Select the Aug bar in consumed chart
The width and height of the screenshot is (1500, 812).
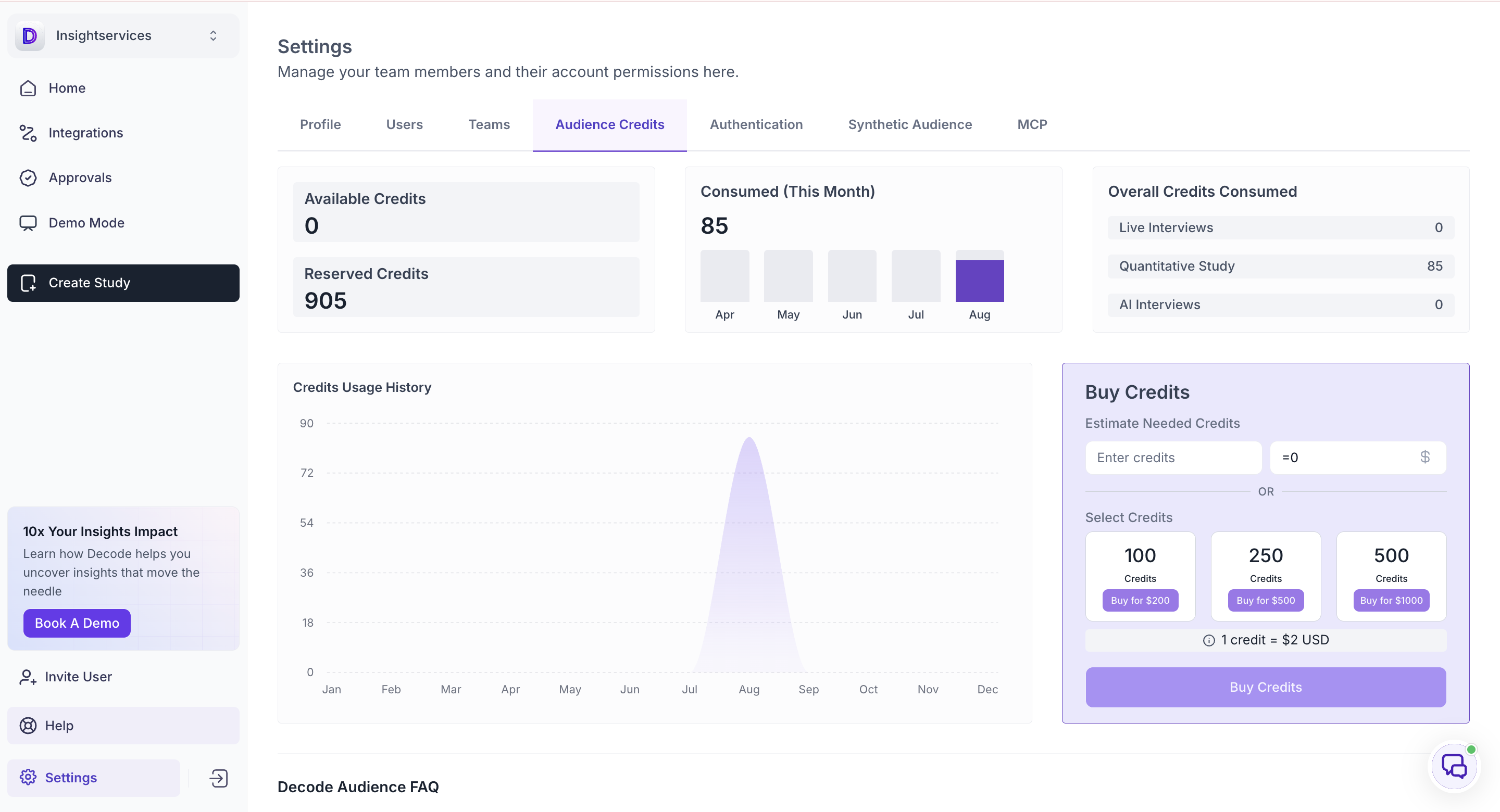pyautogui.click(x=979, y=281)
